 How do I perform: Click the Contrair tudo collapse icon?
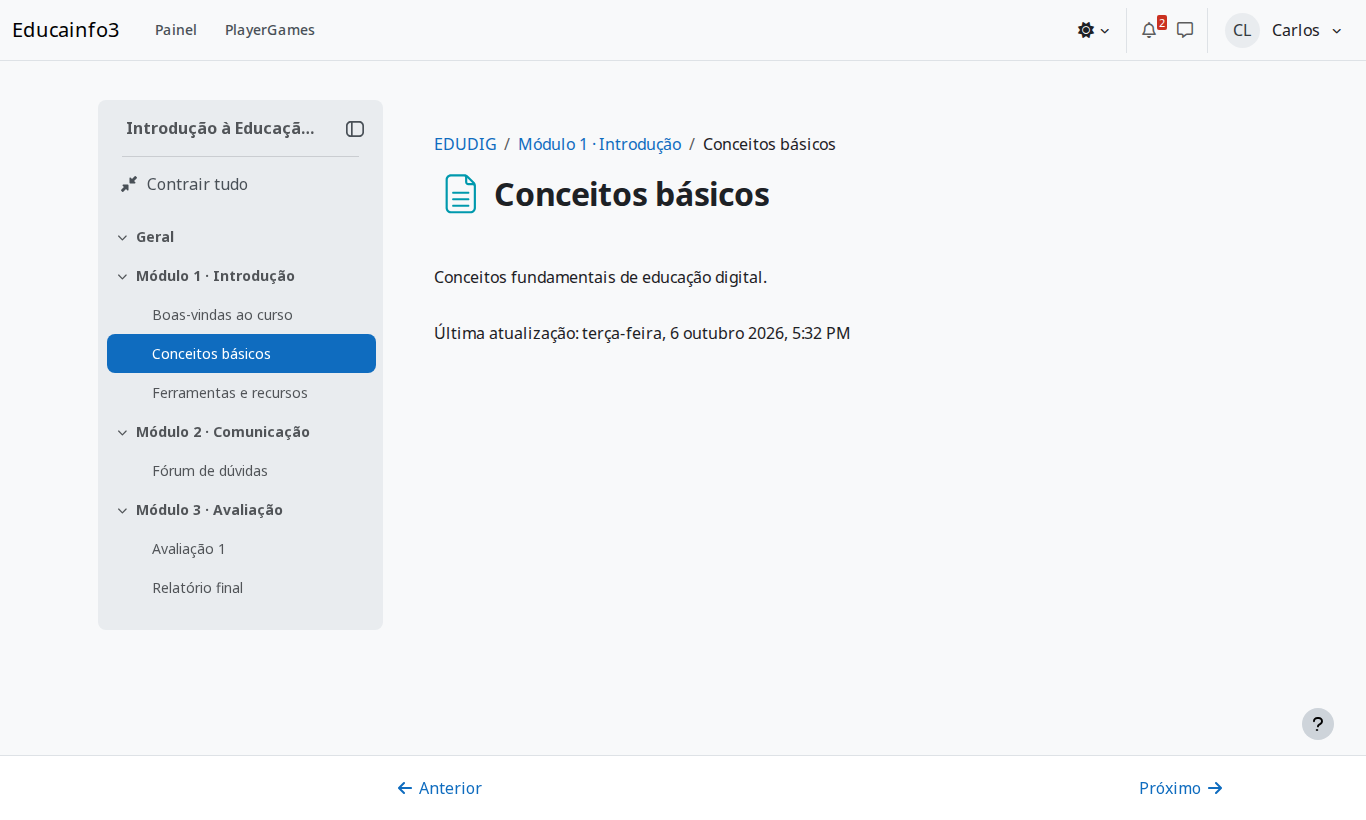(x=129, y=184)
